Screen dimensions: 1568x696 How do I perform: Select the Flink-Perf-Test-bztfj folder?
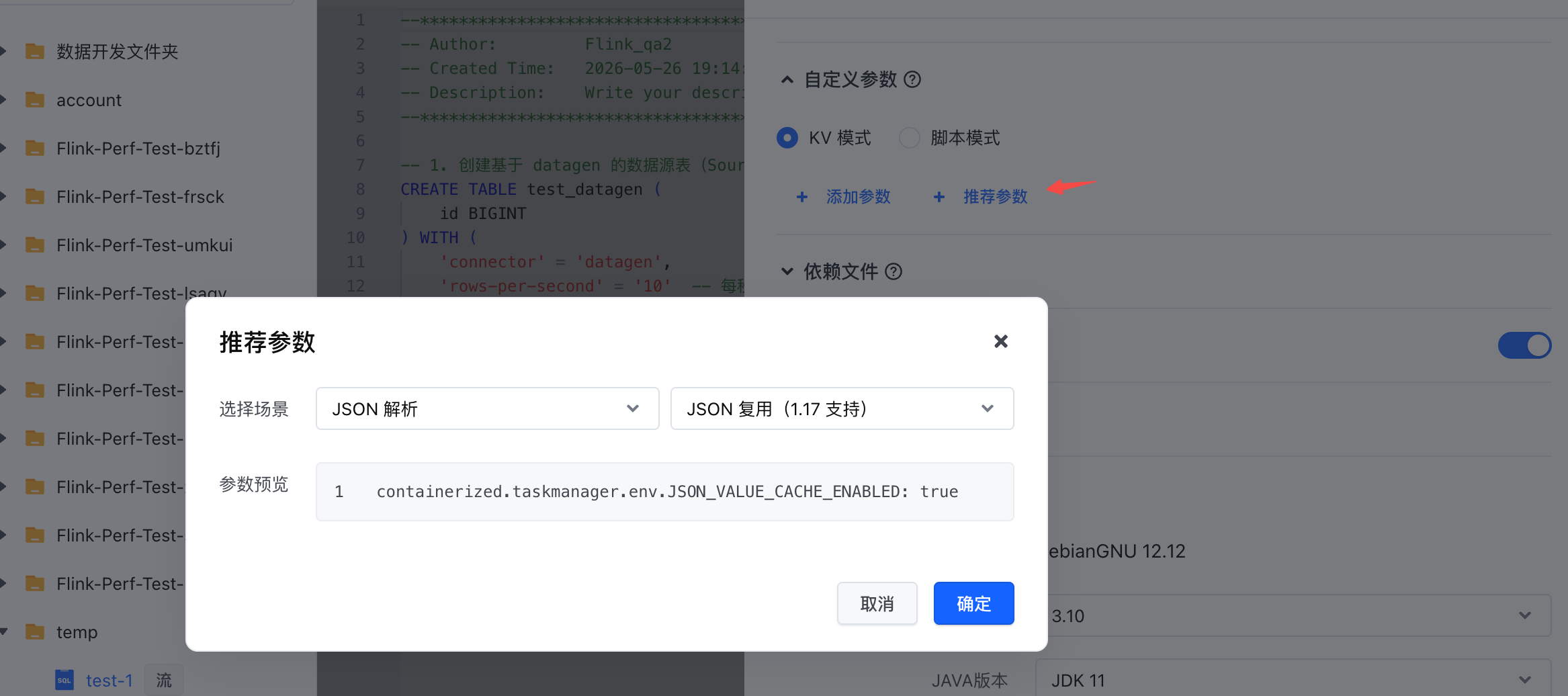(x=138, y=148)
